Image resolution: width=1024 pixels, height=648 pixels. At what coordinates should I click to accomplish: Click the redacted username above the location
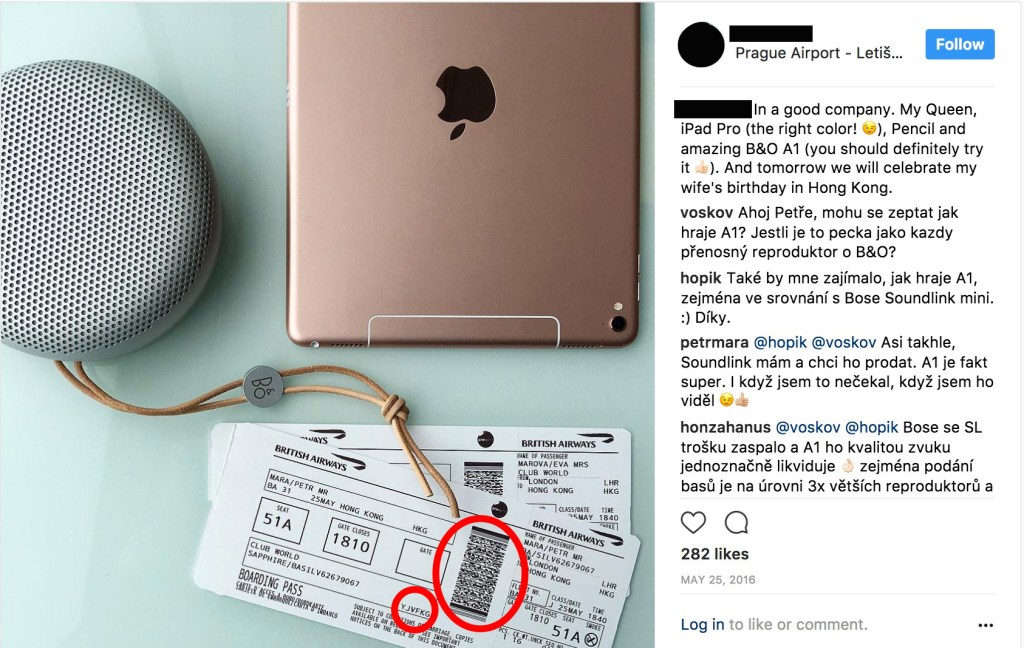click(771, 33)
